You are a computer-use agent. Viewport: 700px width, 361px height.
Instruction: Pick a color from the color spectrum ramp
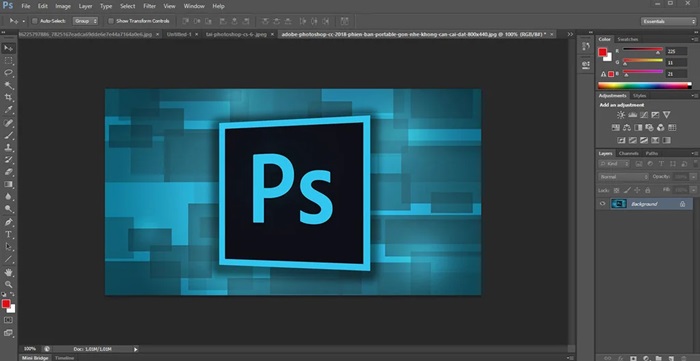(645, 85)
